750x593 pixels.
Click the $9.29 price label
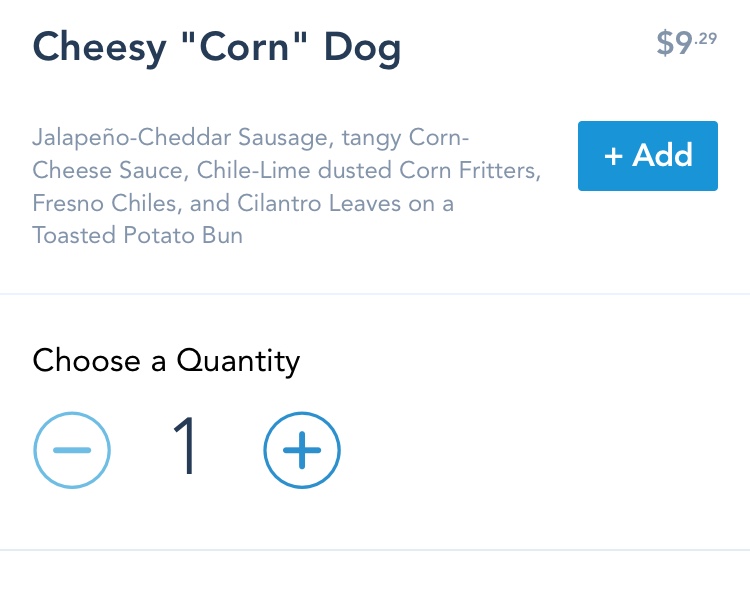(686, 43)
